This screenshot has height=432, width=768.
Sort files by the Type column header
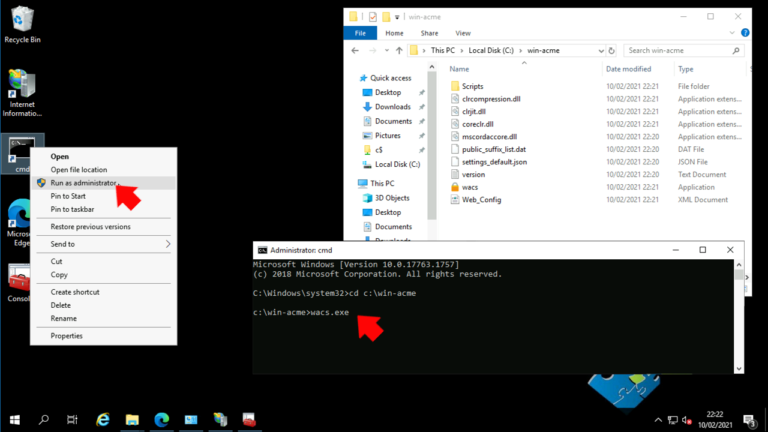point(686,69)
